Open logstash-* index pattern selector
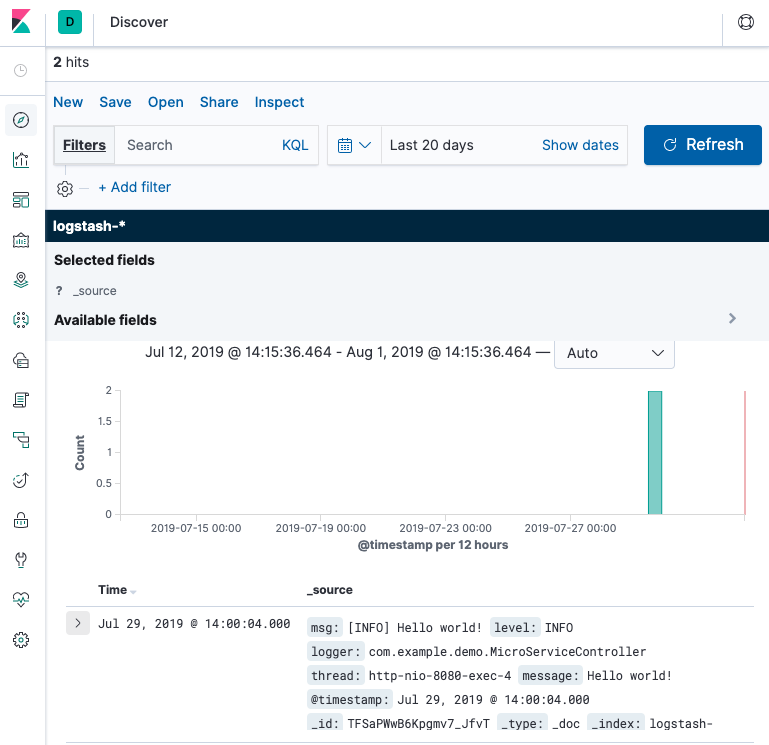Image resolution: width=769 pixels, height=745 pixels. [89, 226]
